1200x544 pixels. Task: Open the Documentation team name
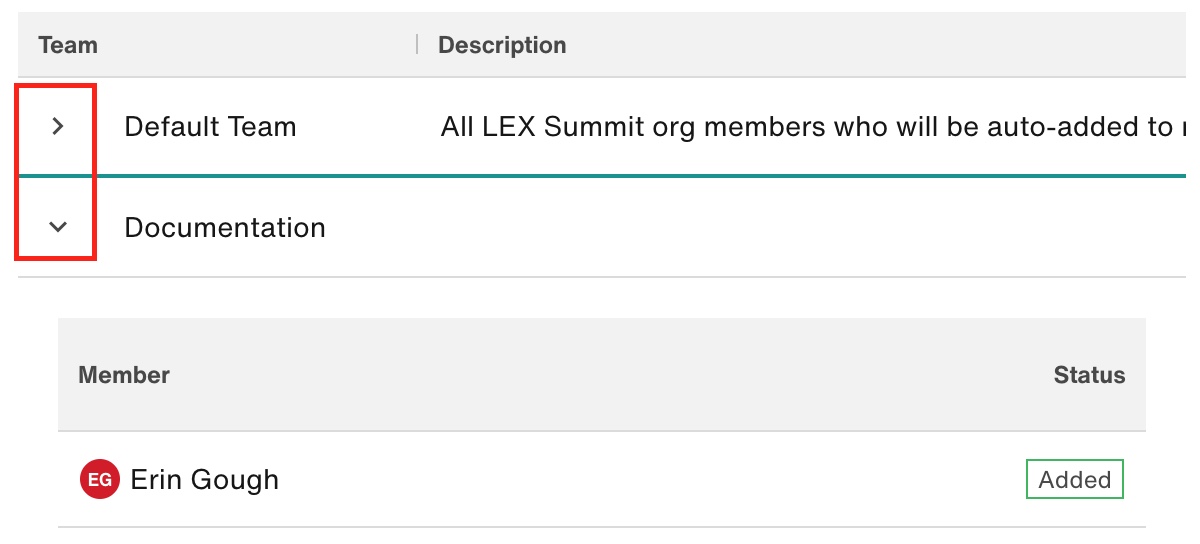tap(225, 227)
